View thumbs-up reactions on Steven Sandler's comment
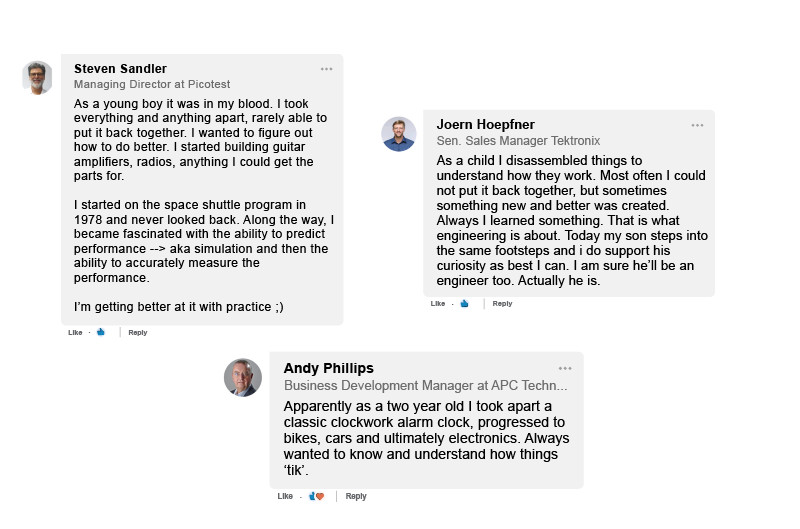This screenshot has height=529, width=800. (x=101, y=332)
